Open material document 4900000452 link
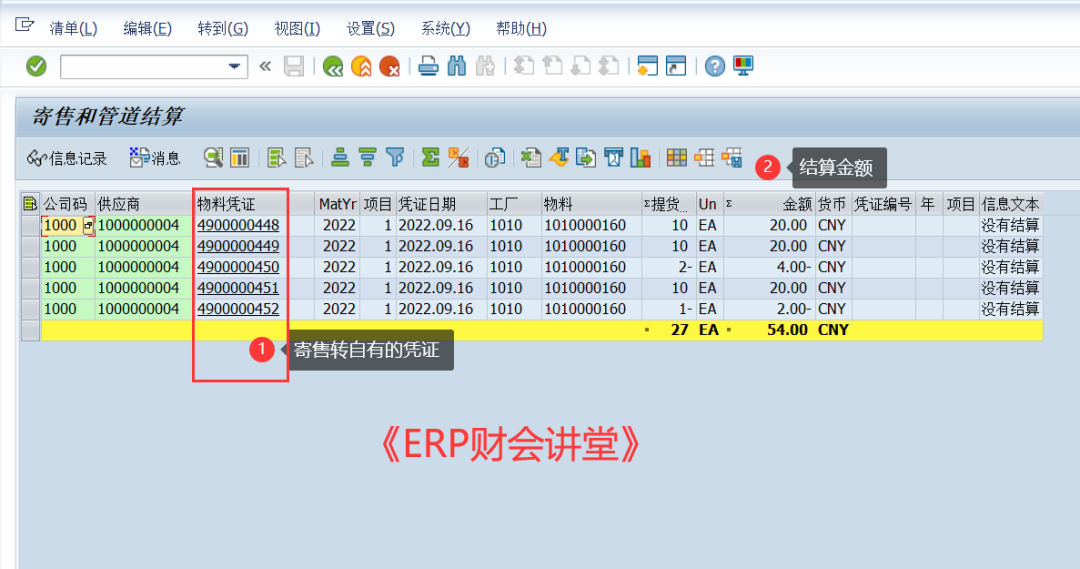 [238, 309]
